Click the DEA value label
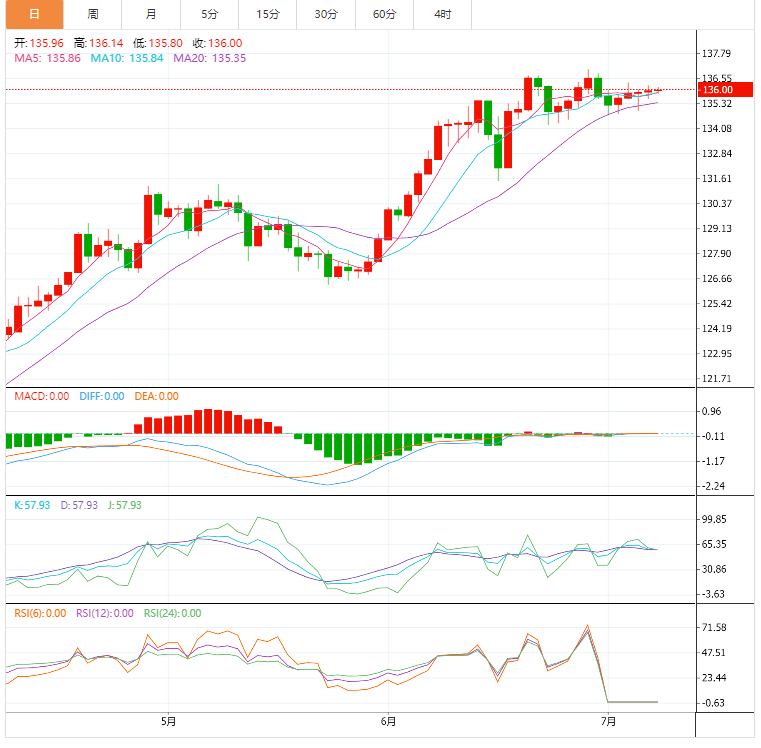The width and height of the screenshot is (761, 748). pyautogui.click(x=155, y=397)
